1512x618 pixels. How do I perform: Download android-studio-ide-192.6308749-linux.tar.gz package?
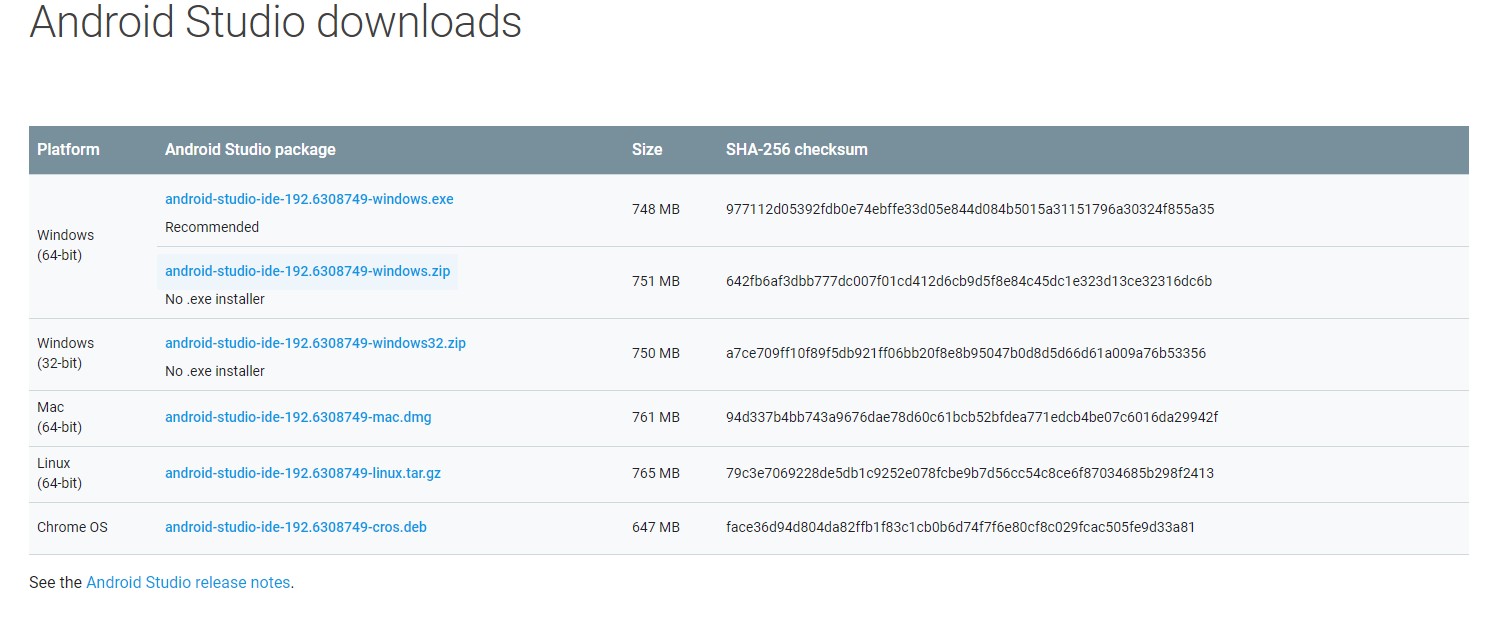pos(303,473)
